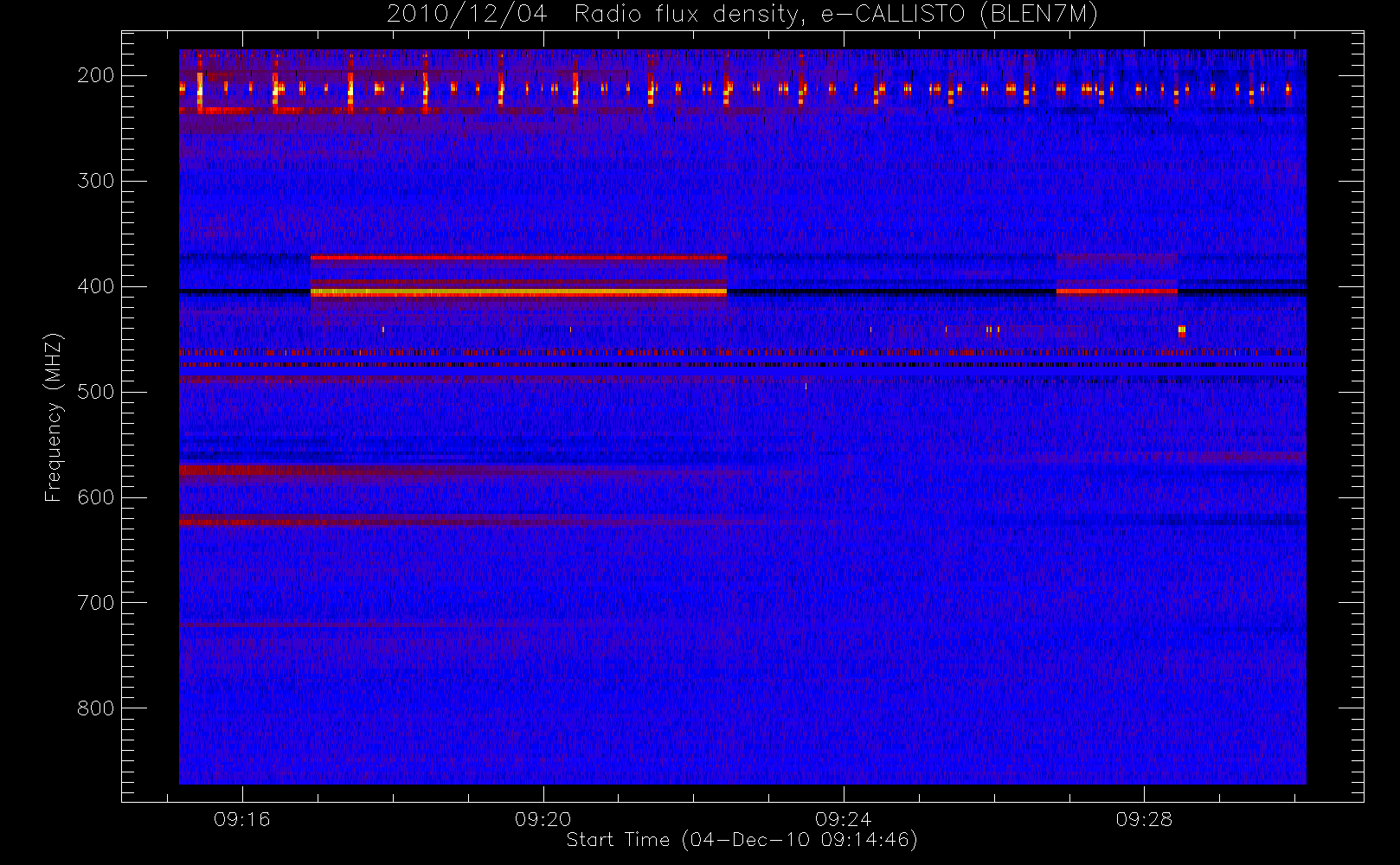The width and height of the screenshot is (1400, 865).
Task: Click the 09:28 time tick label
Action: [x=1144, y=819]
